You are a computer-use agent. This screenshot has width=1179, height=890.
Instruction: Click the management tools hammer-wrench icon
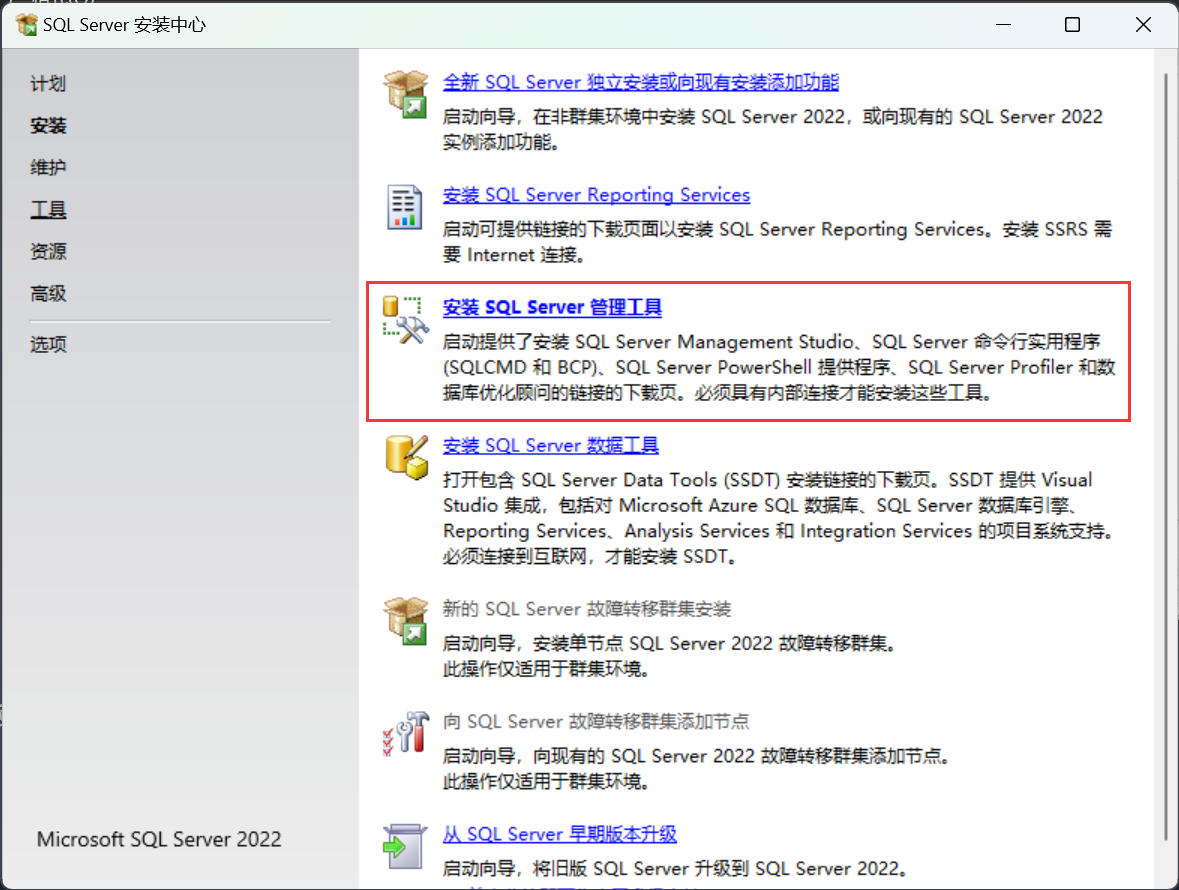405,320
